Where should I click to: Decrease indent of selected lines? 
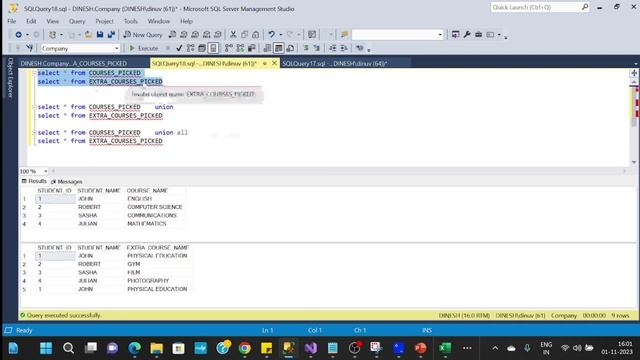coord(333,48)
